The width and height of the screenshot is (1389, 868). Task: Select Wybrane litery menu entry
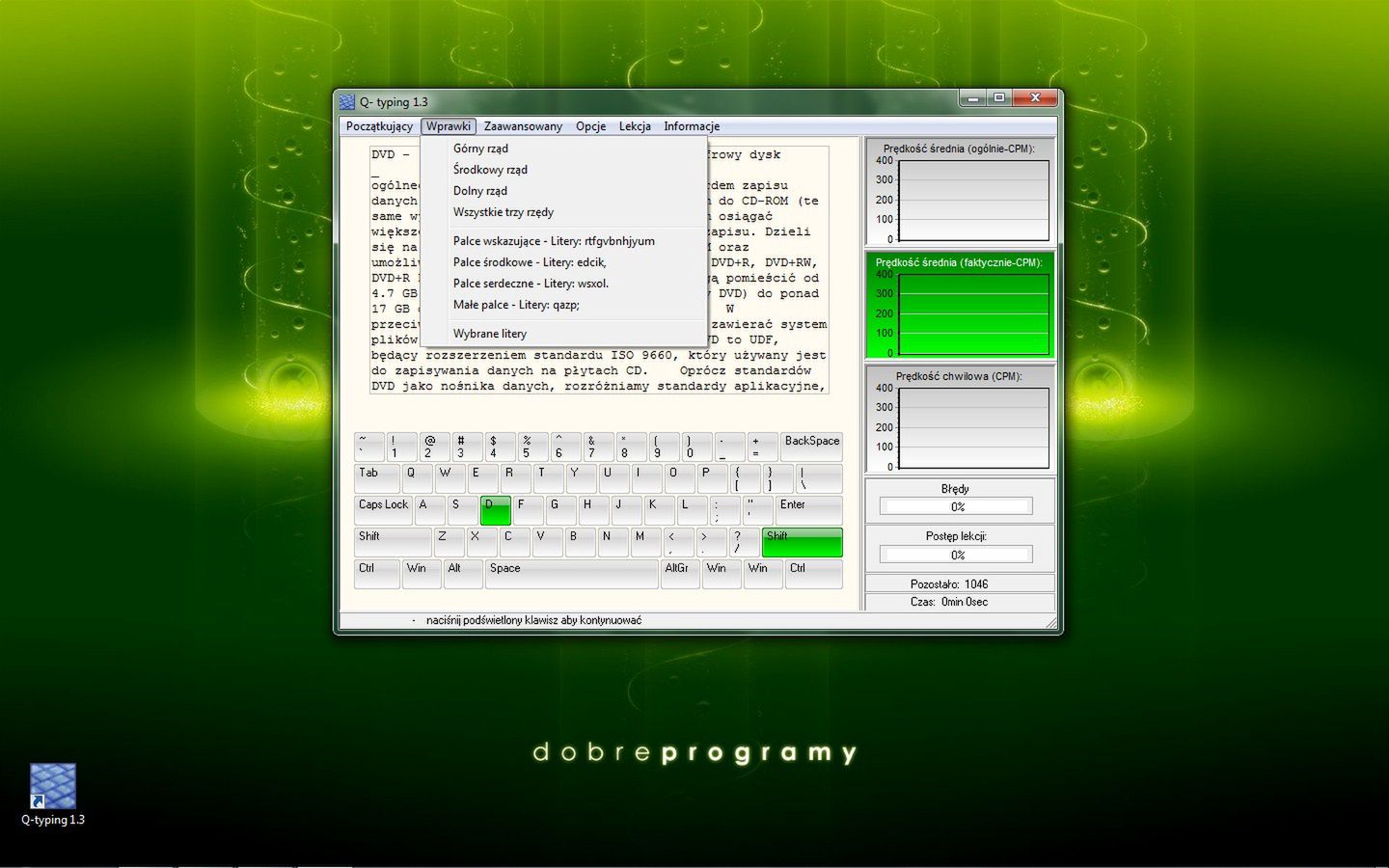coord(564,334)
